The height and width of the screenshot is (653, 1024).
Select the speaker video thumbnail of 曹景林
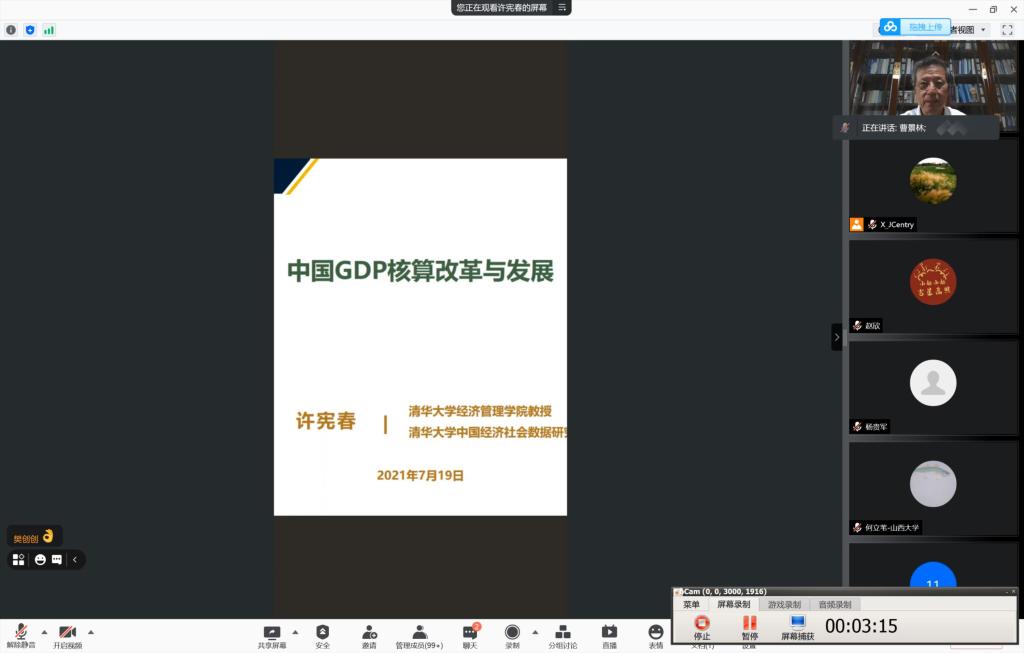click(933, 86)
